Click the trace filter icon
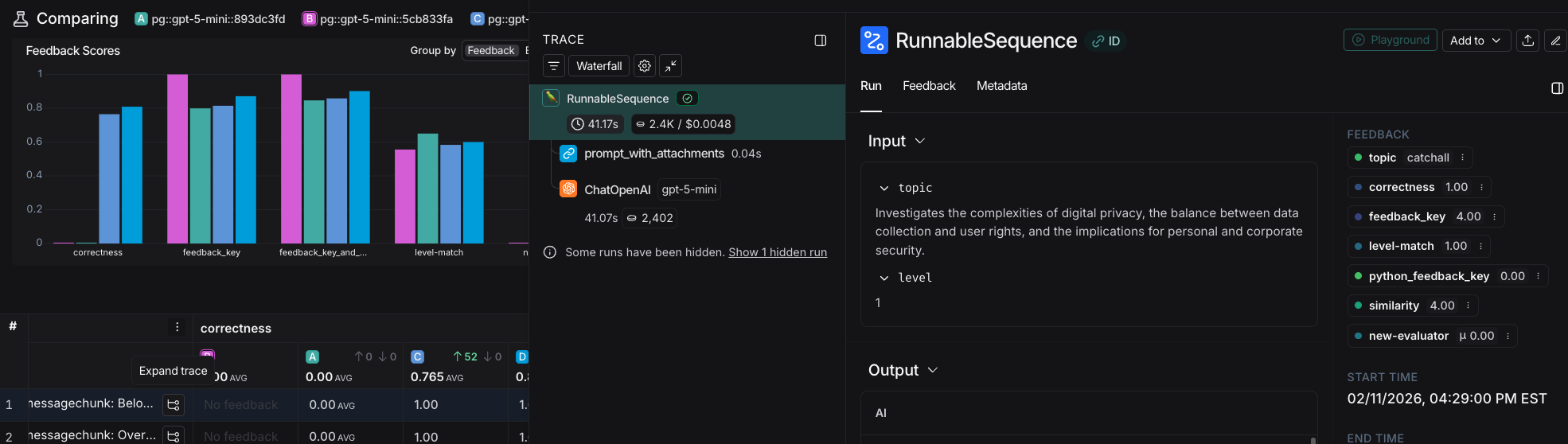Image resolution: width=1568 pixels, height=444 pixels. [x=554, y=66]
